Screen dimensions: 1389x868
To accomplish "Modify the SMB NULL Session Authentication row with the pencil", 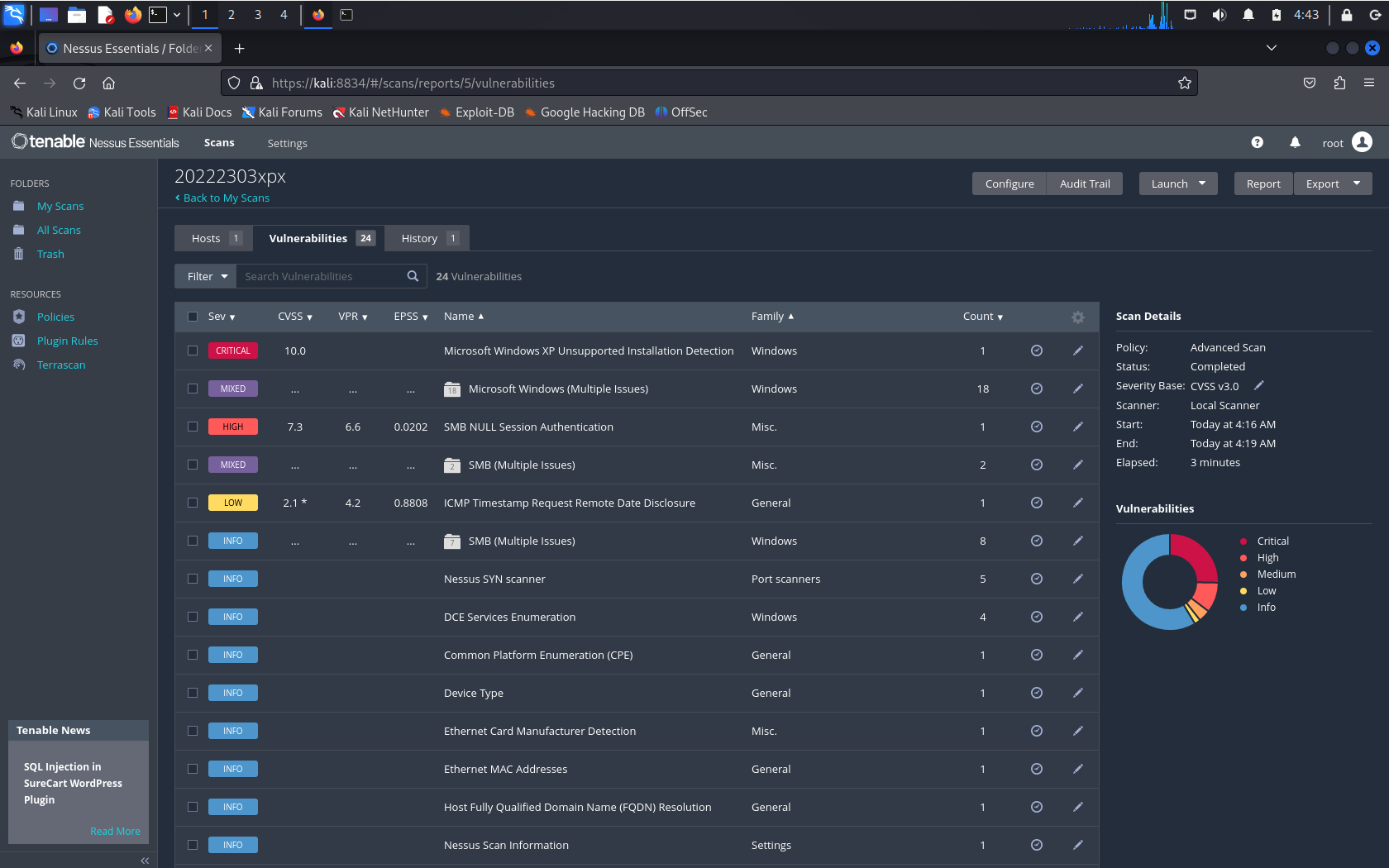I will click(1078, 427).
